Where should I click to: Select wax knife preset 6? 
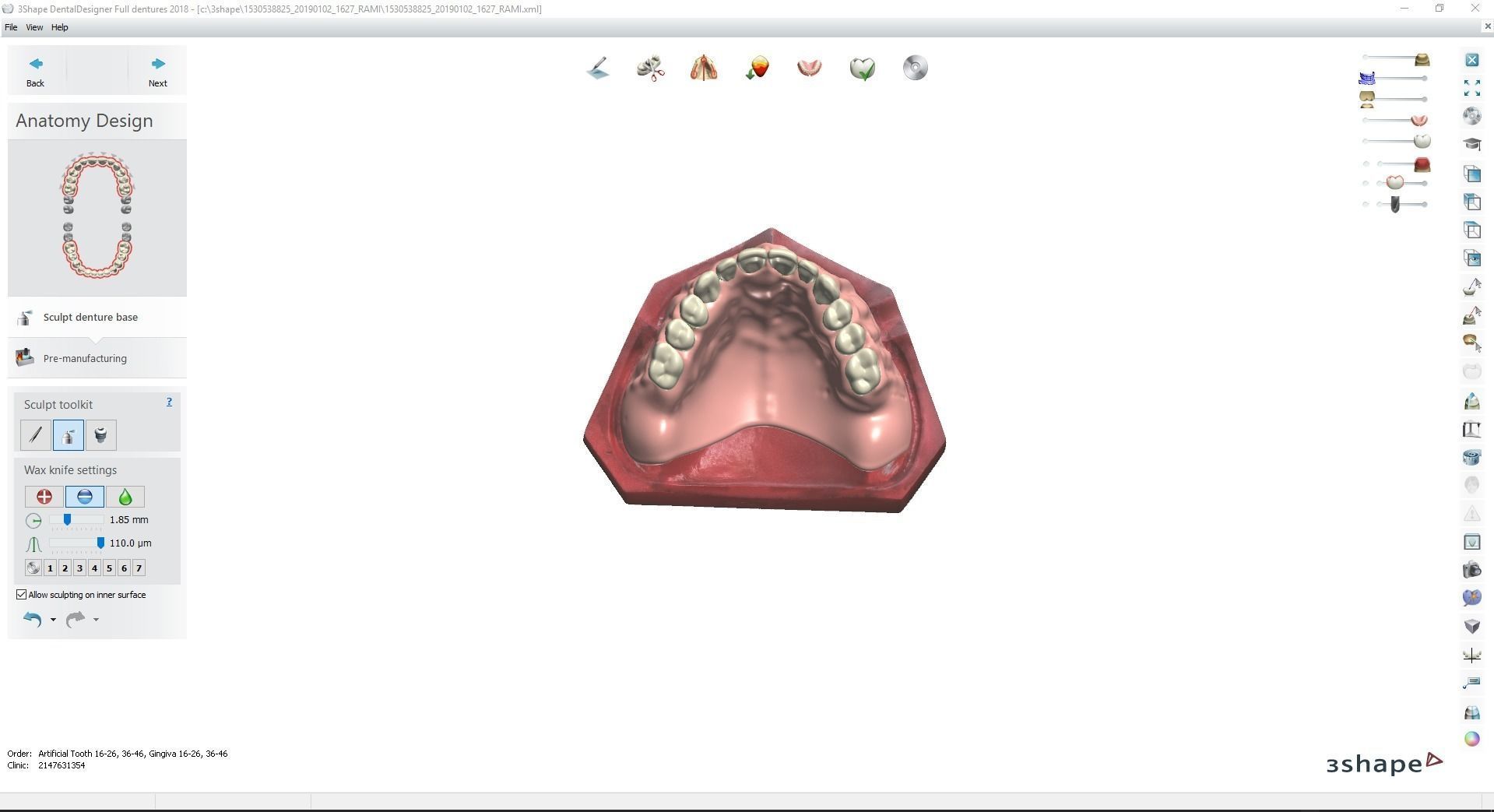125,568
